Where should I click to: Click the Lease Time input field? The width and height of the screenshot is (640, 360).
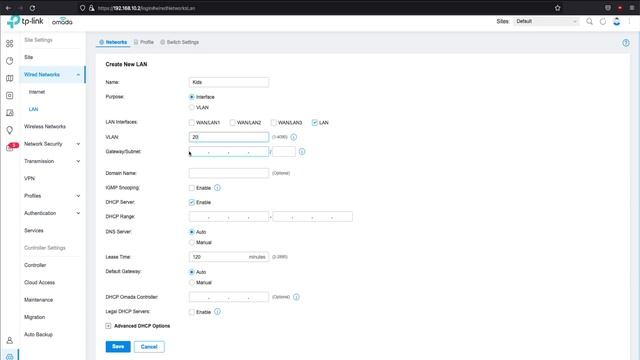pos(229,257)
